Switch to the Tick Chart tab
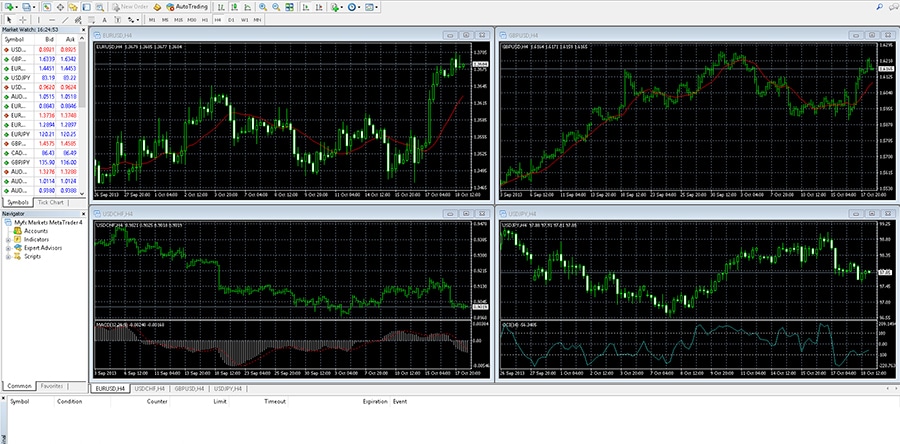Image resolution: width=900 pixels, height=444 pixels. click(50, 202)
